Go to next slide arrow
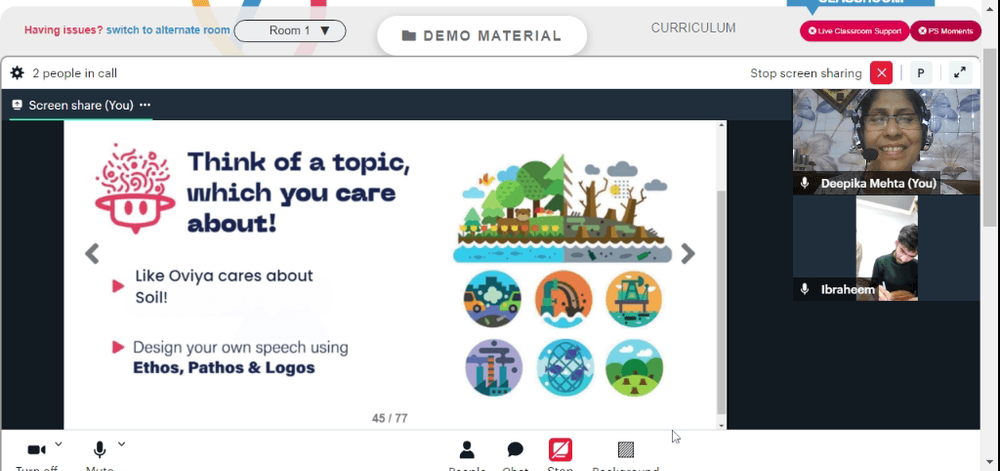1000x471 pixels. [x=688, y=254]
